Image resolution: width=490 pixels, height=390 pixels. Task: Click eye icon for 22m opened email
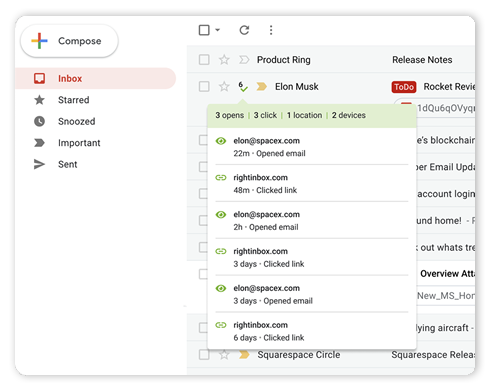[x=221, y=141]
